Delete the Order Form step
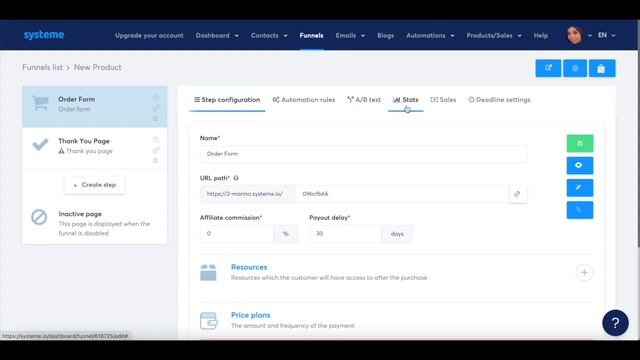This screenshot has width=640, height=360. (x=156, y=118)
